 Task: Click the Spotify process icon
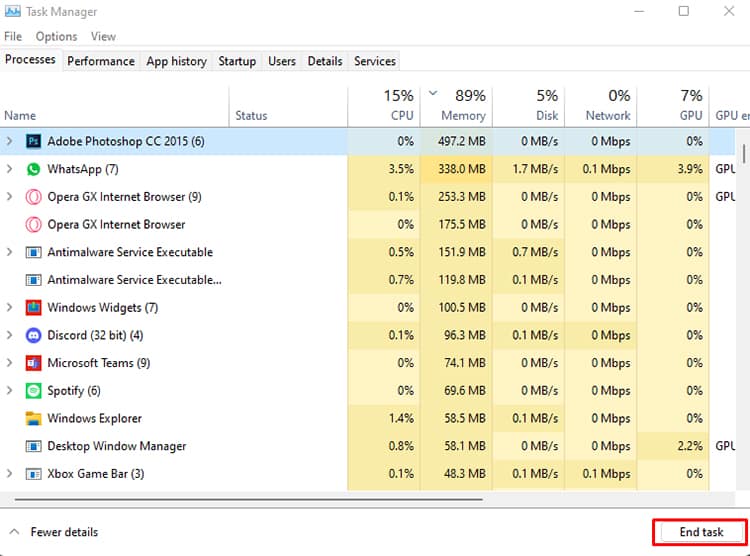pyautogui.click(x=33, y=390)
